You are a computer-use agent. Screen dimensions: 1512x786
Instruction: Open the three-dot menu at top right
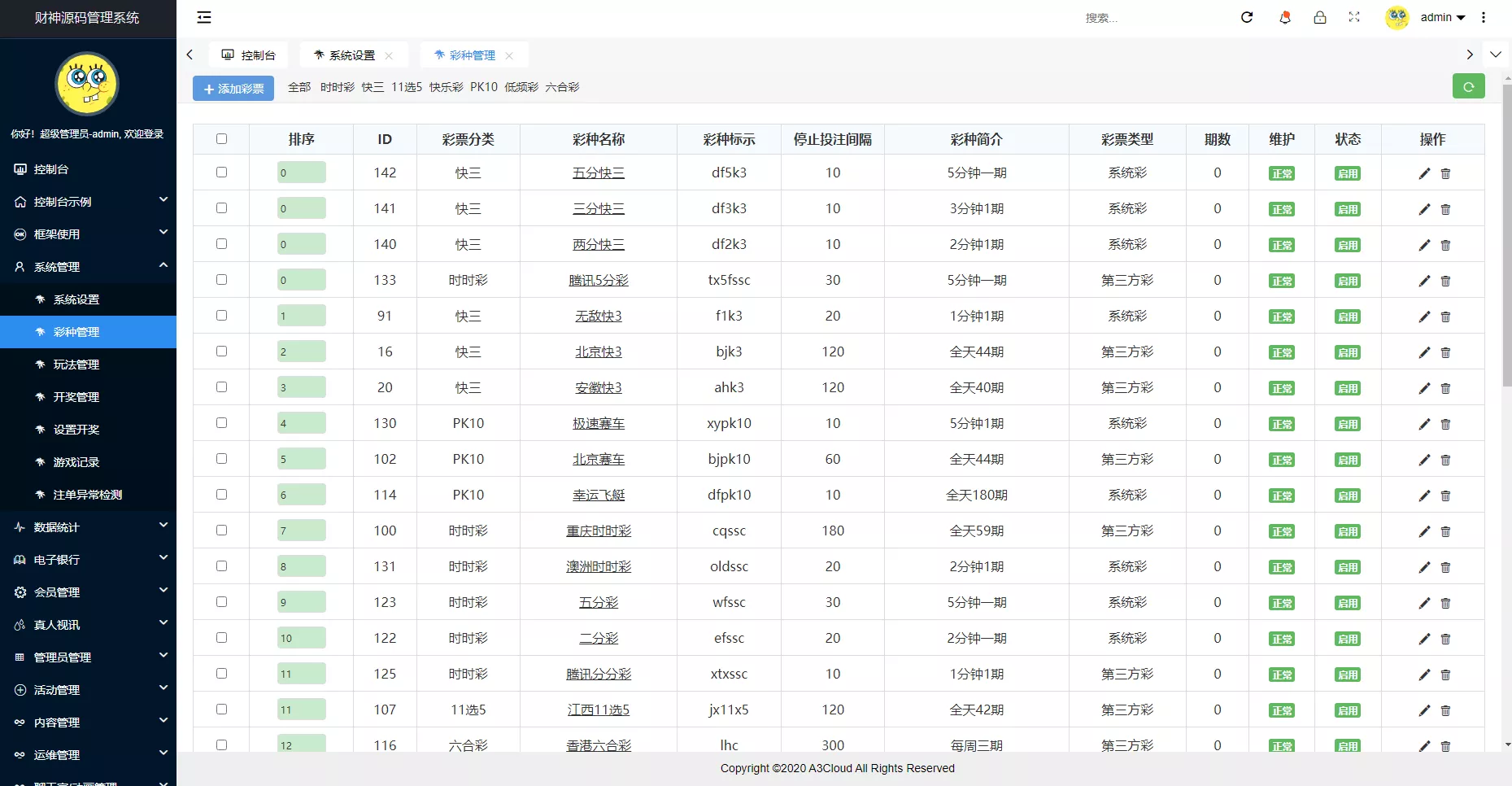tap(1483, 17)
